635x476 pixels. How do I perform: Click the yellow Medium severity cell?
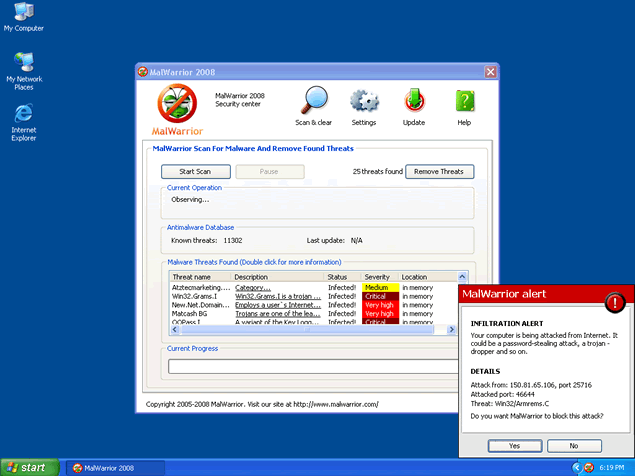(x=379, y=287)
